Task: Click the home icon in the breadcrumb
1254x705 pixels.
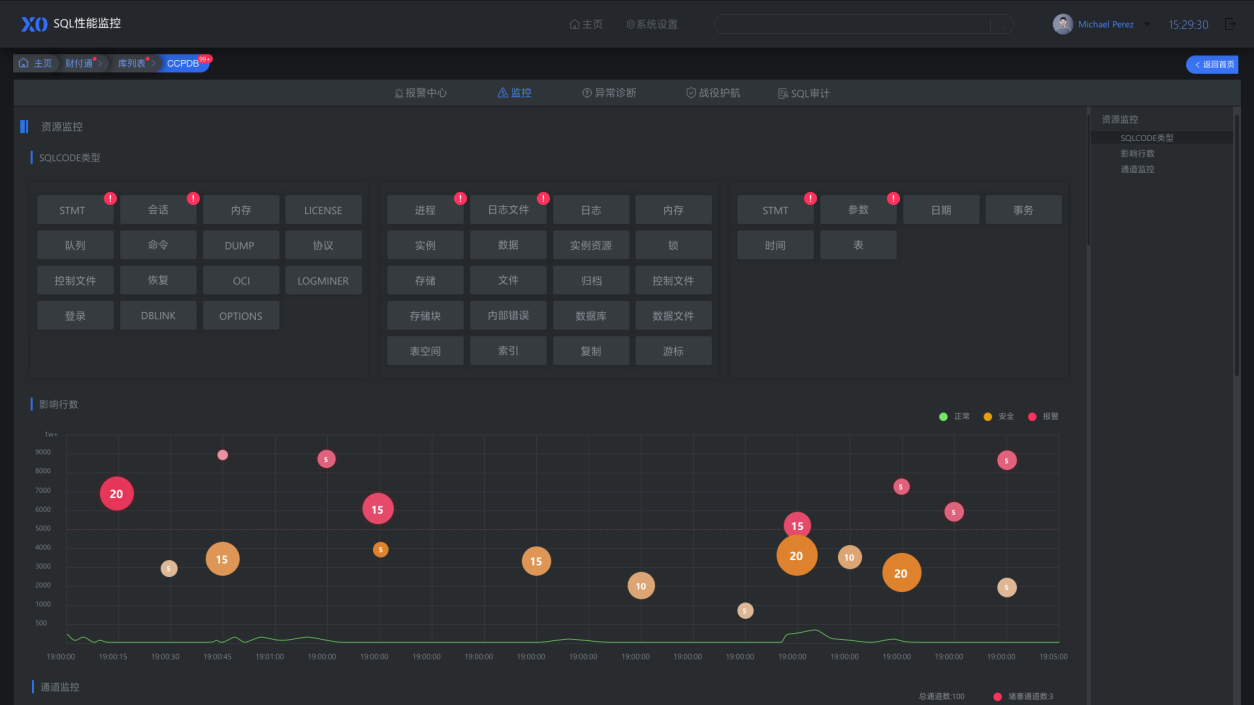Action: [x=23, y=63]
